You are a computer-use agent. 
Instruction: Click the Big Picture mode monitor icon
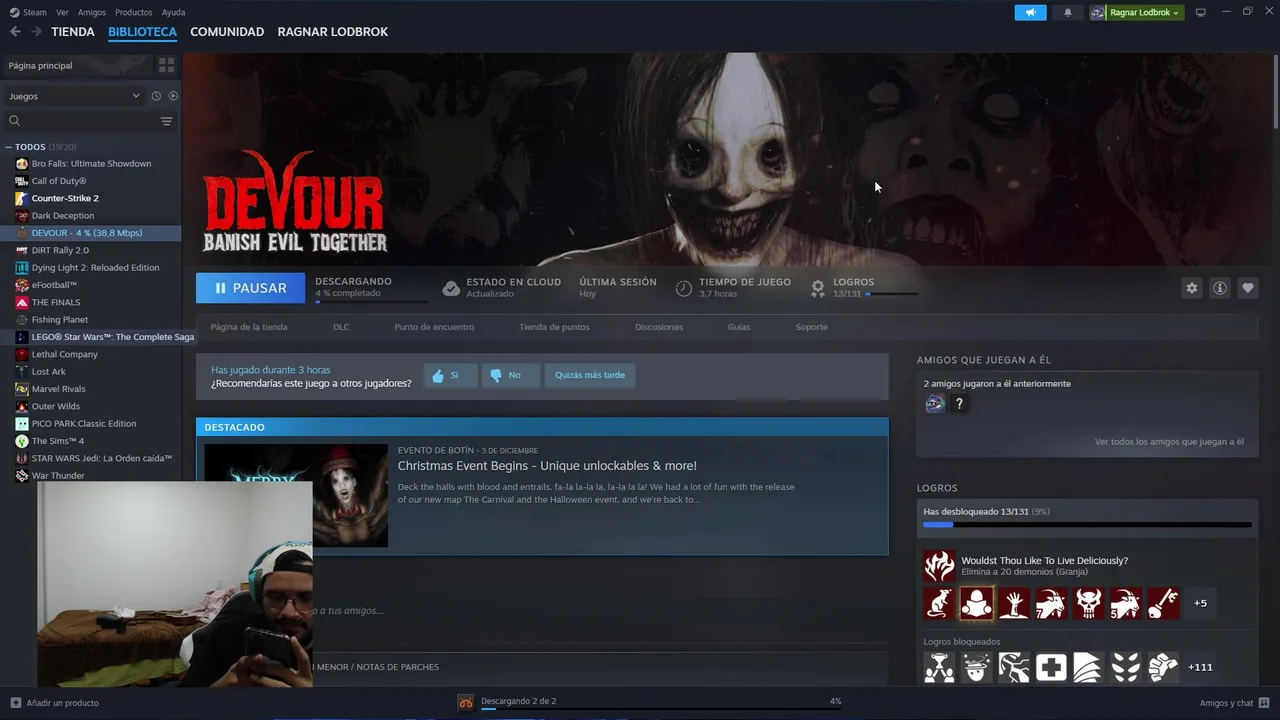(1201, 12)
